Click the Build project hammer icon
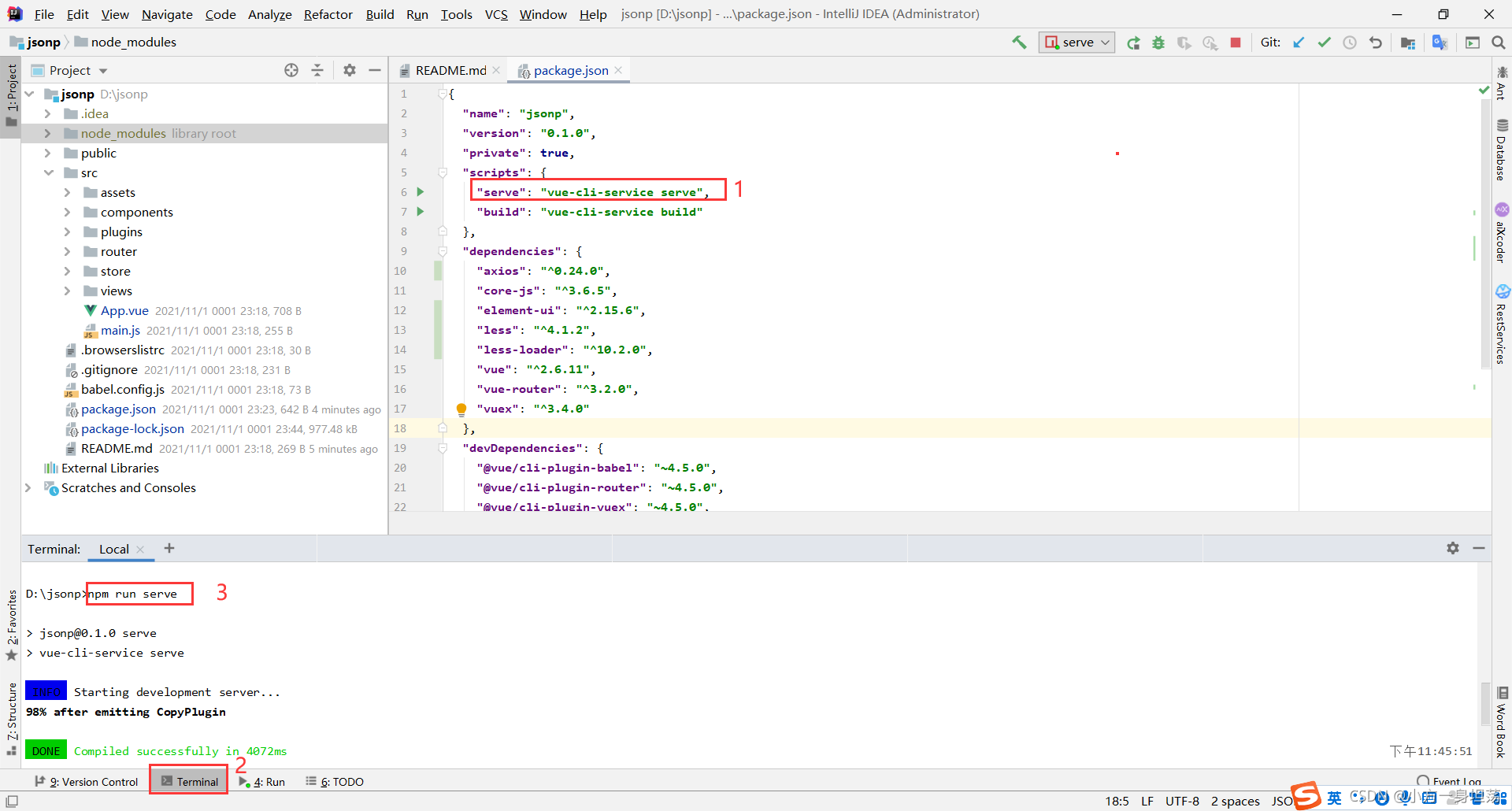The image size is (1512, 811). click(1019, 43)
